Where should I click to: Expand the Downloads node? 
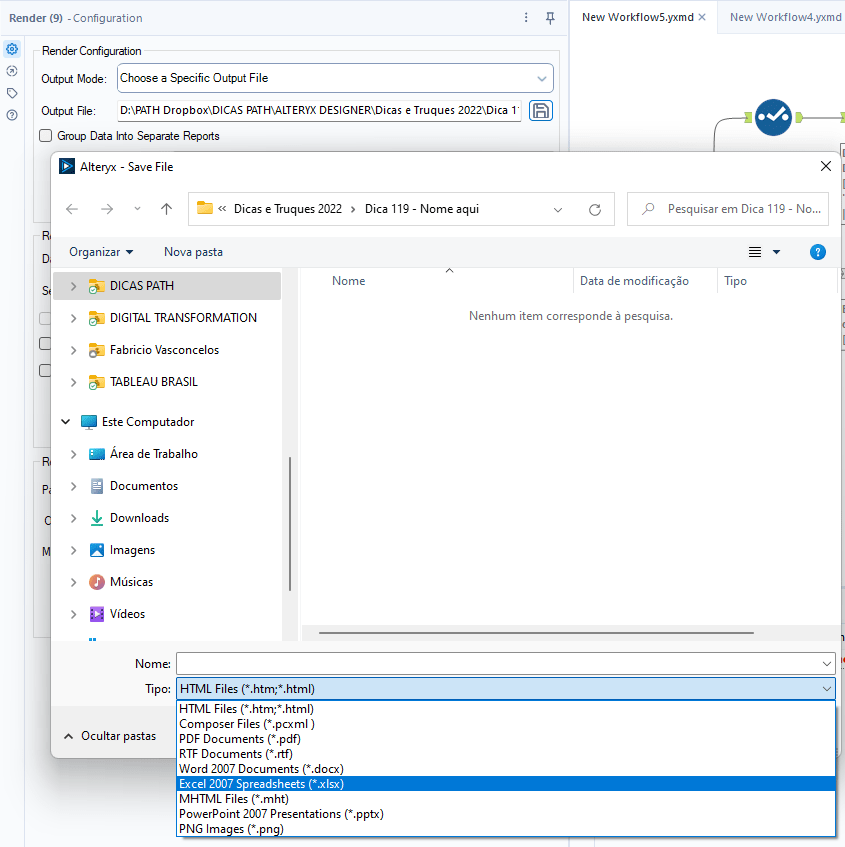pyautogui.click(x=73, y=518)
